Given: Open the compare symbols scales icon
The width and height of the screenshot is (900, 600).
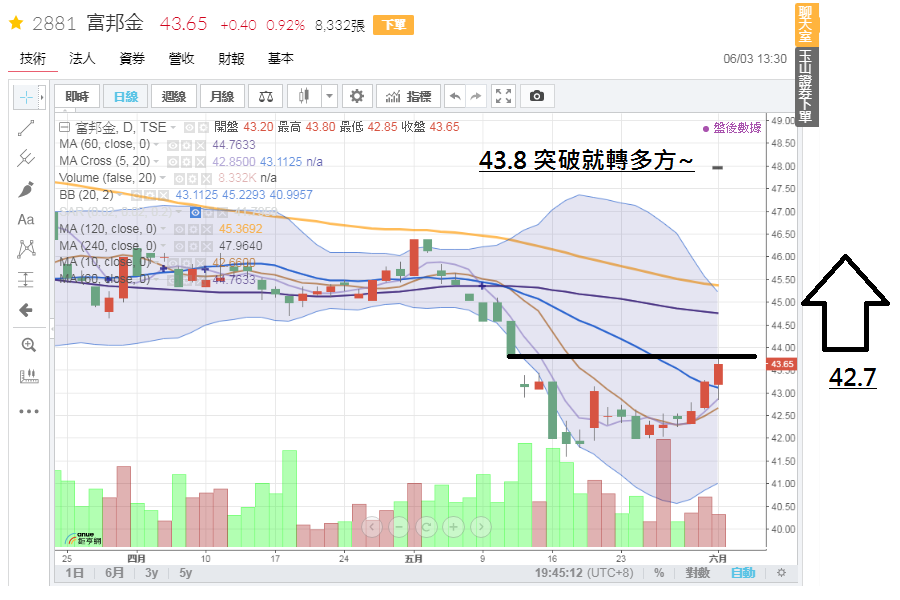Looking at the screenshot, I should [x=266, y=96].
